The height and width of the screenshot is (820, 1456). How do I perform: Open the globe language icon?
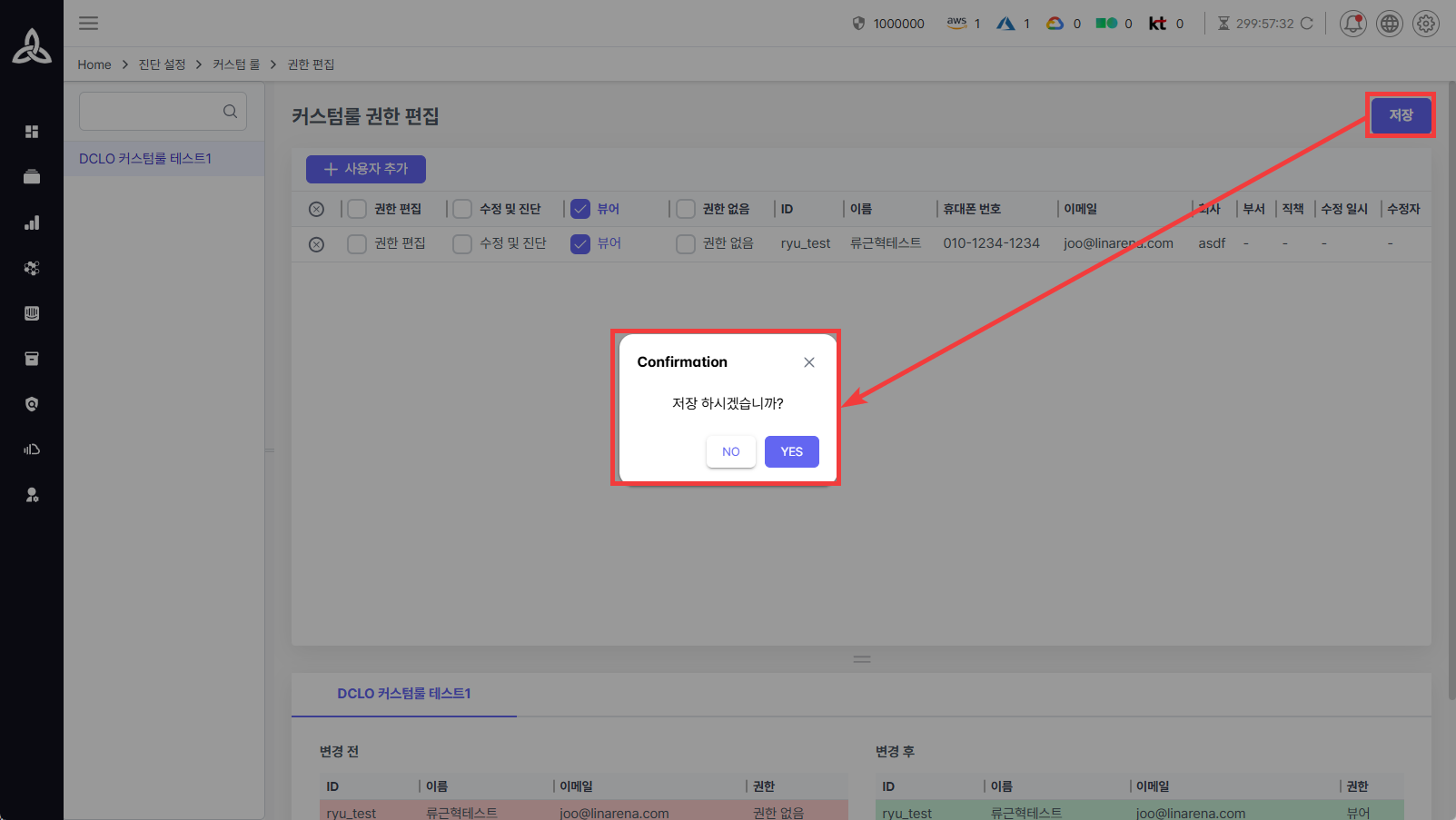[x=1389, y=24]
